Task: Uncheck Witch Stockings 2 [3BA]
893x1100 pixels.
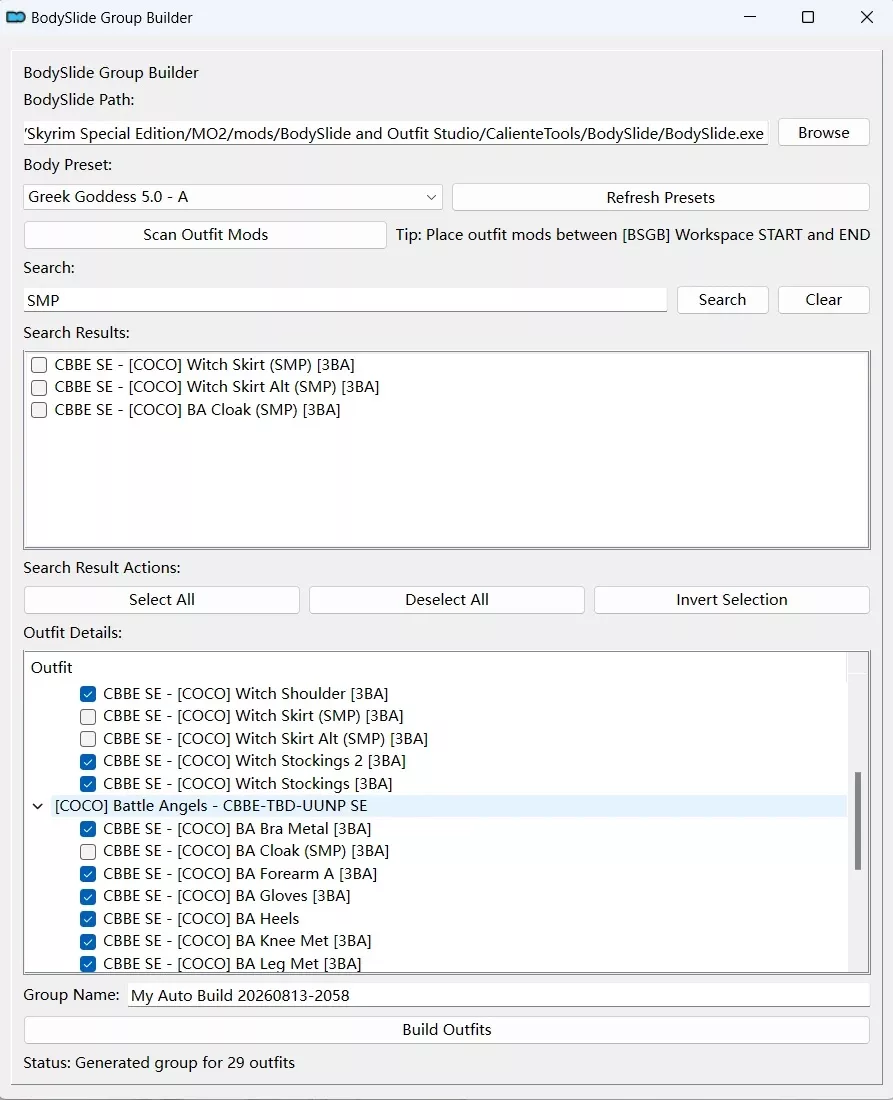Action: (x=88, y=761)
